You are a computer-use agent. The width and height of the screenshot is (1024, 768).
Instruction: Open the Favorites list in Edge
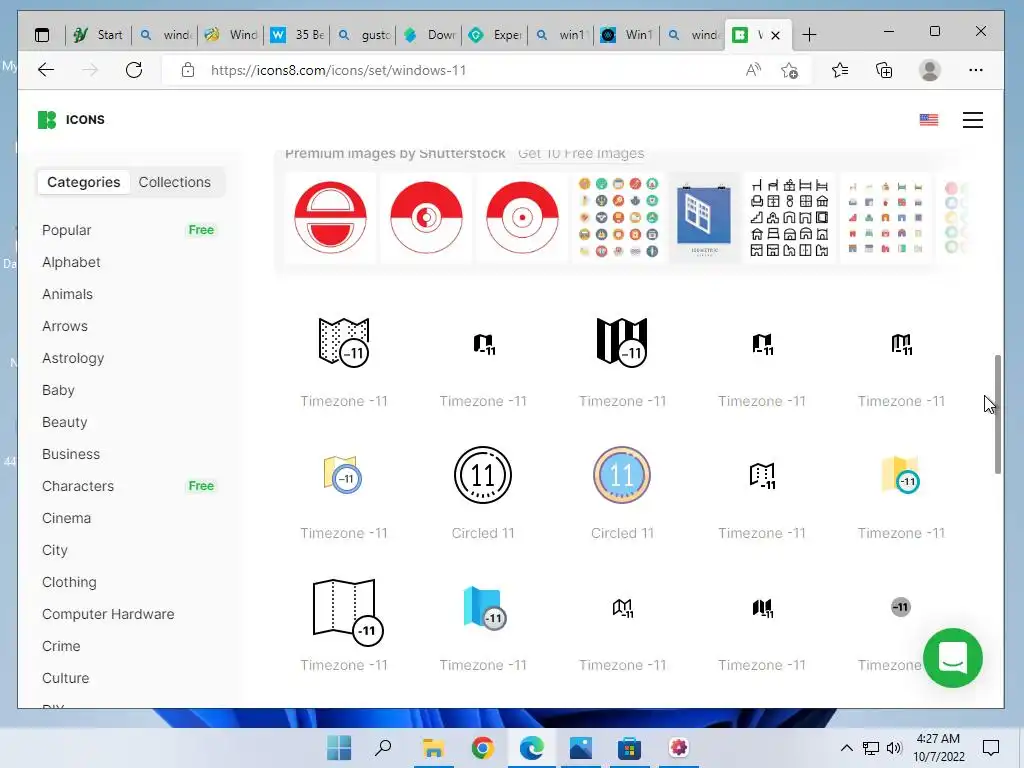pyautogui.click(x=840, y=70)
